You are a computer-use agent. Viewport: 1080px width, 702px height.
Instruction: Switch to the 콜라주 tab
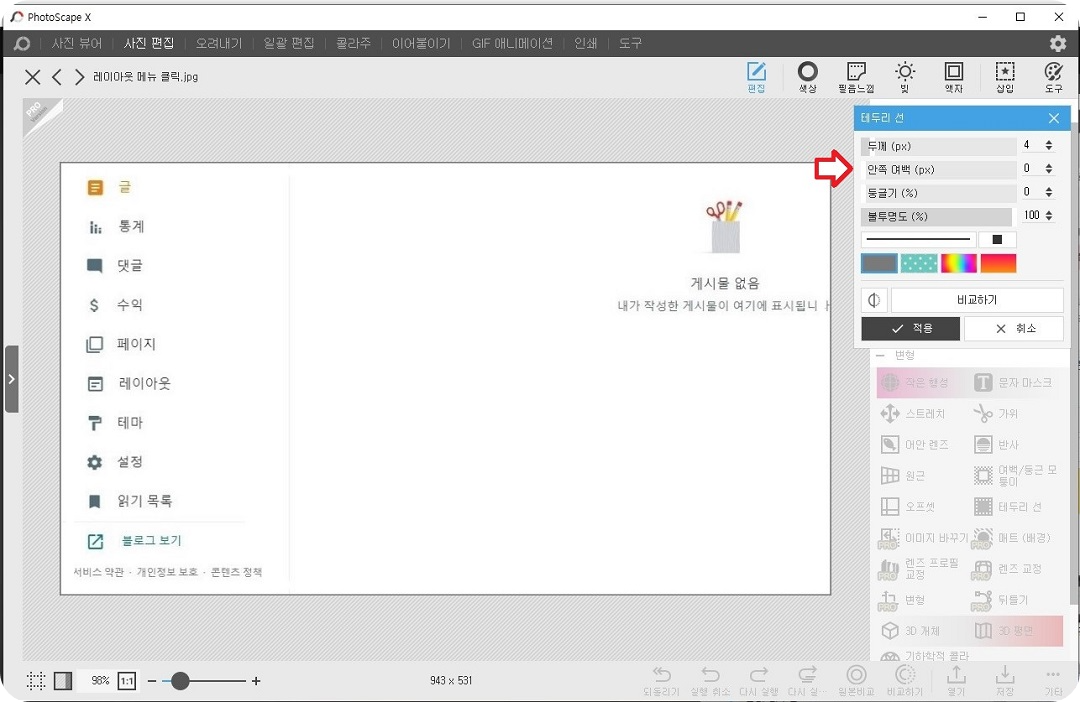(353, 43)
